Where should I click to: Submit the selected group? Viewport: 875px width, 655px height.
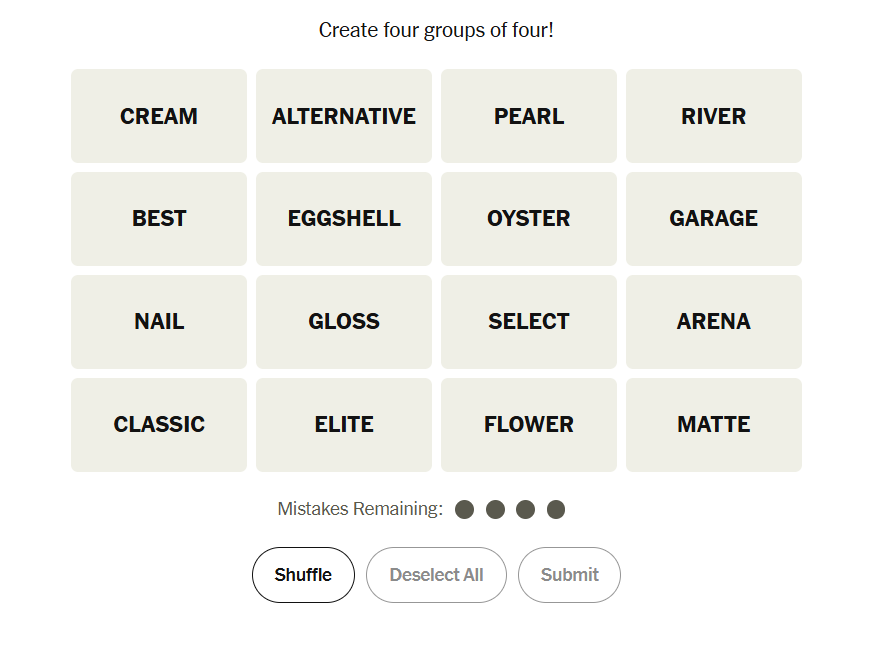[569, 575]
